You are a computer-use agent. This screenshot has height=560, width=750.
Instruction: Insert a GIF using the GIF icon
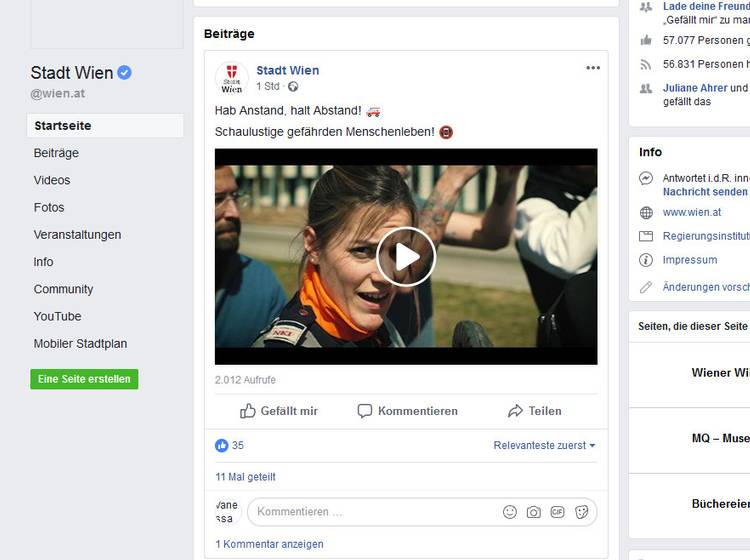(557, 512)
